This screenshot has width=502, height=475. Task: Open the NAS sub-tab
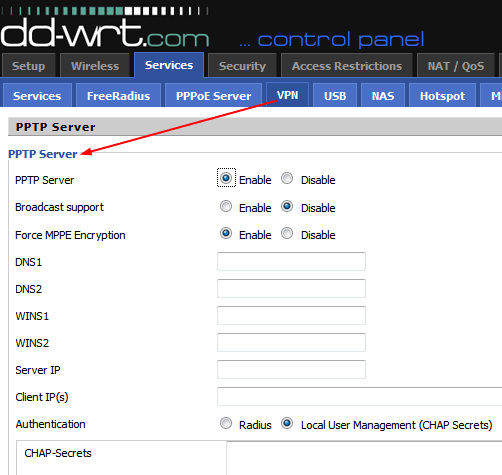click(x=383, y=96)
